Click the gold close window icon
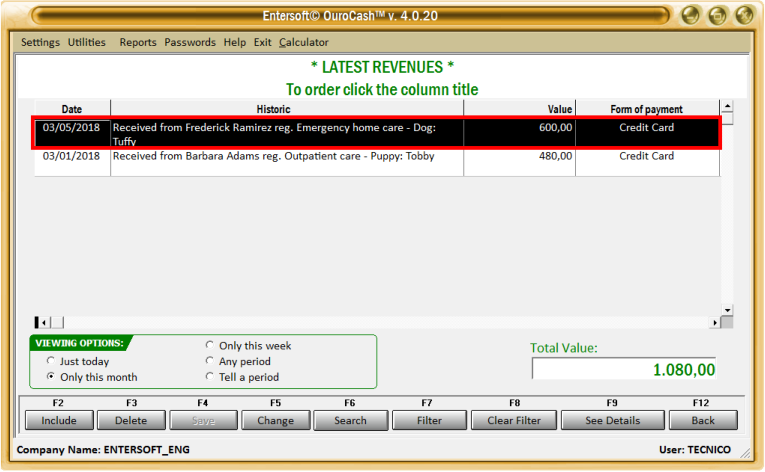The image size is (765, 472). (745, 16)
